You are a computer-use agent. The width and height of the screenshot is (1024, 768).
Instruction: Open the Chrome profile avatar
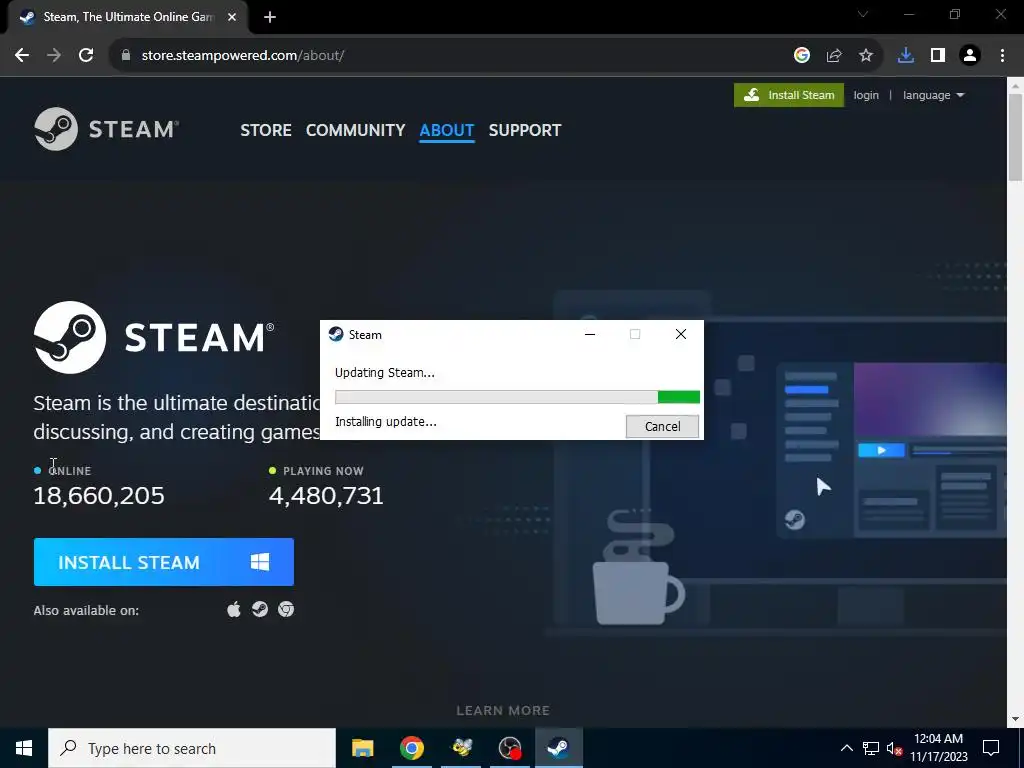coord(970,56)
